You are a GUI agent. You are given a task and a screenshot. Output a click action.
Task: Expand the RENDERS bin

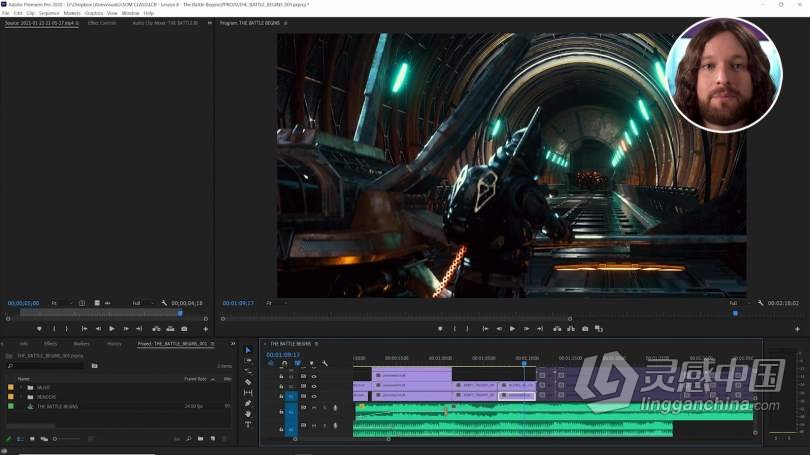click(21, 397)
